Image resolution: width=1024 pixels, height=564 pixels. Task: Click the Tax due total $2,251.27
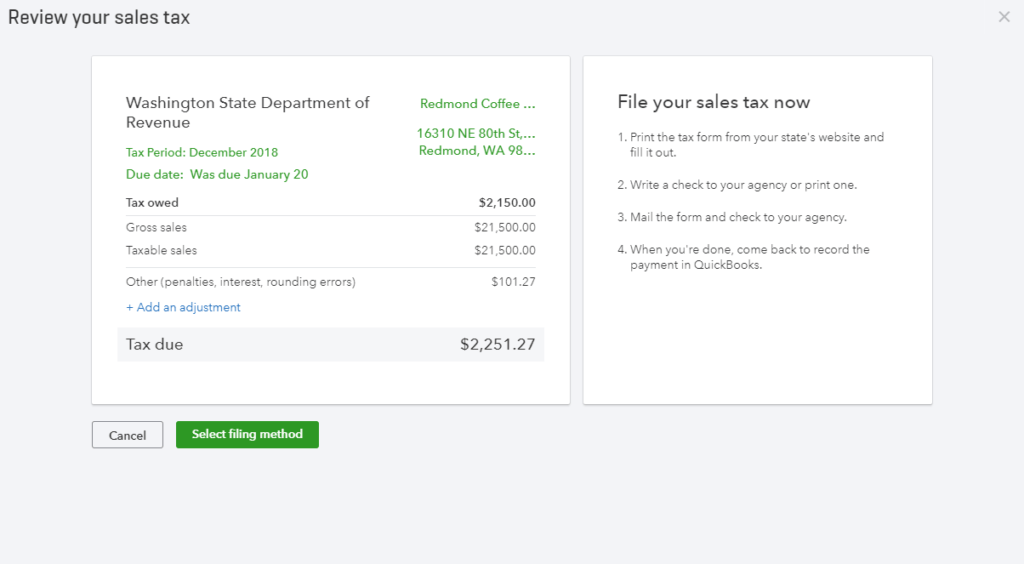tap(497, 345)
